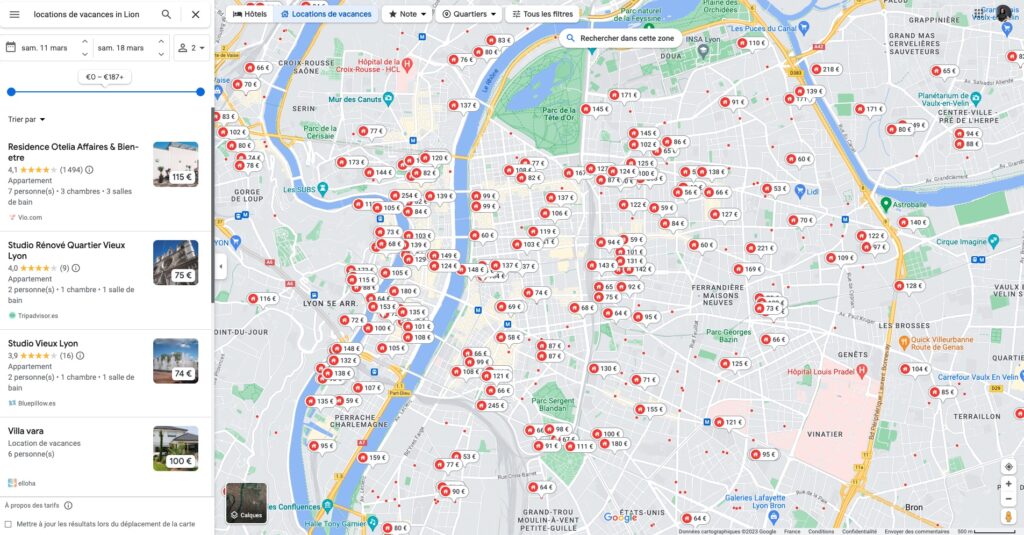The width and height of the screenshot is (1024, 535).
Task: Select the 155 € map marker
Action: click(x=649, y=410)
